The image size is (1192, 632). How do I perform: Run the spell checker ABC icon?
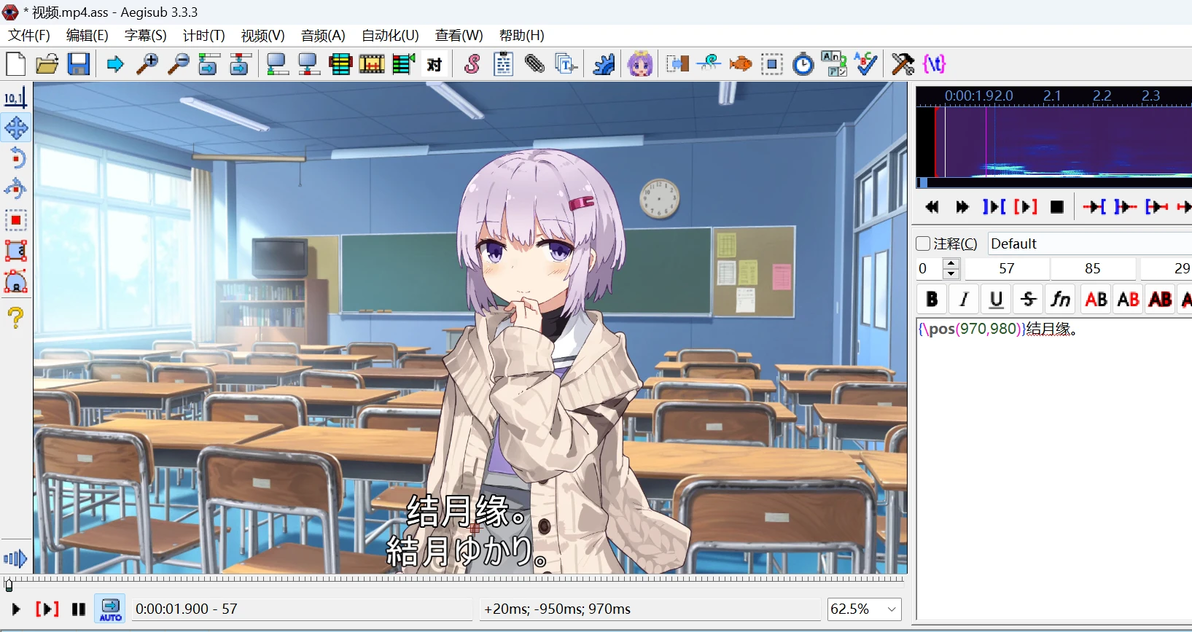point(865,65)
